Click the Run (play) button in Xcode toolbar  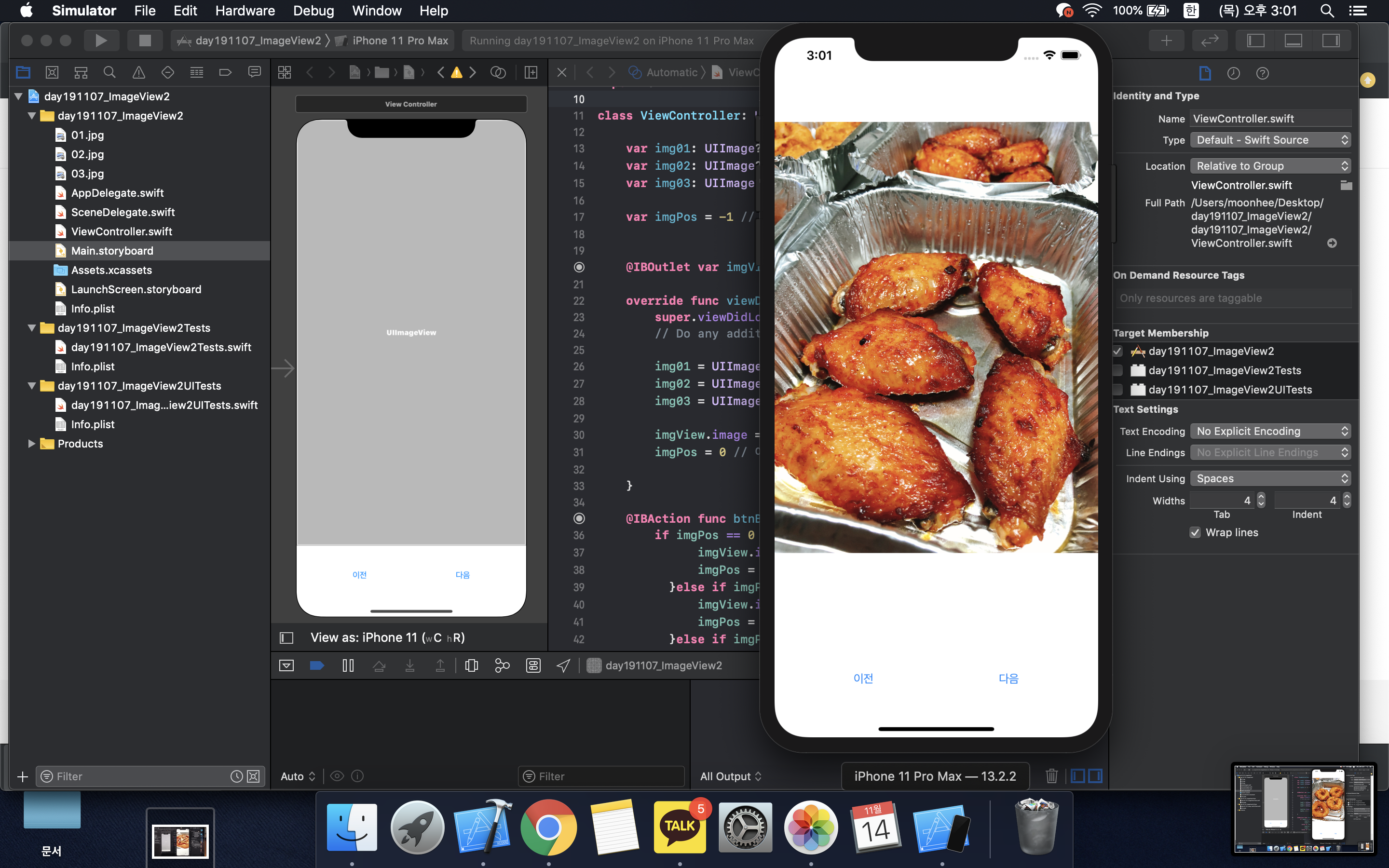coord(101,40)
